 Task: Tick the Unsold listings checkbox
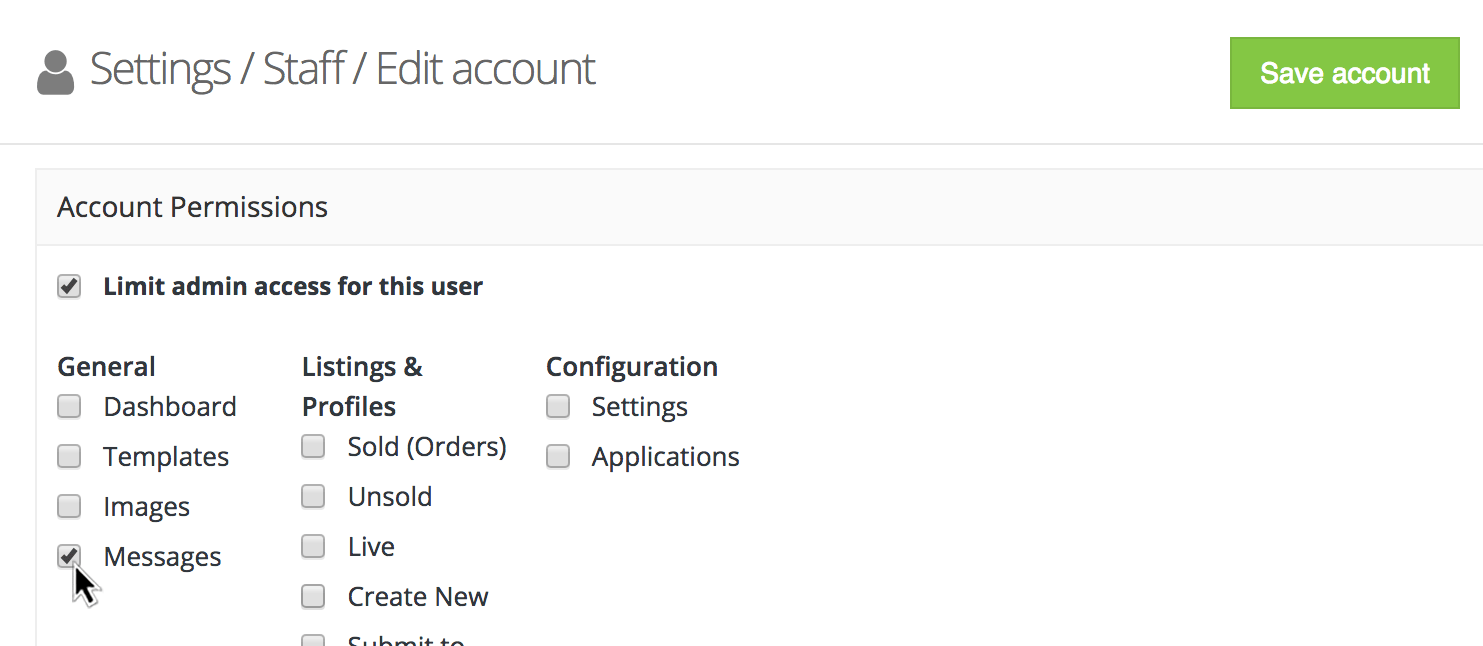(x=313, y=497)
